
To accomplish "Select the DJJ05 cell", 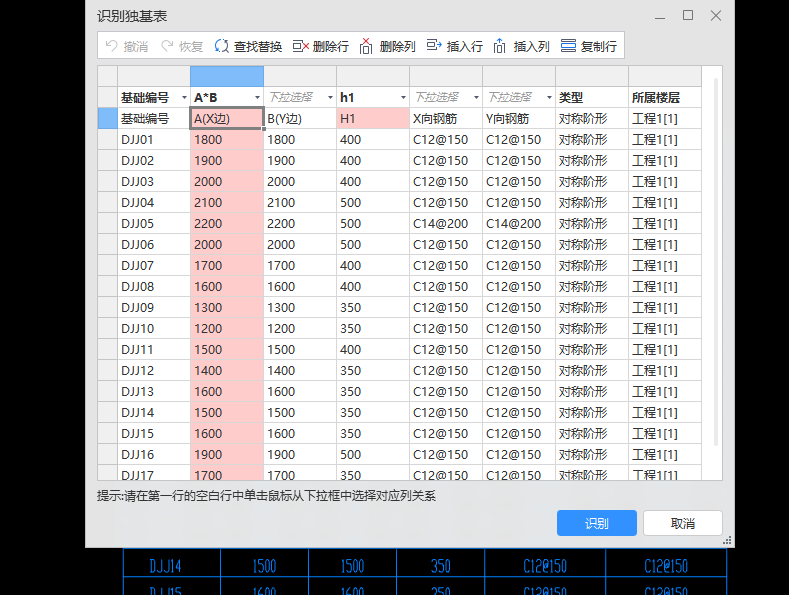I will tap(154, 224).
